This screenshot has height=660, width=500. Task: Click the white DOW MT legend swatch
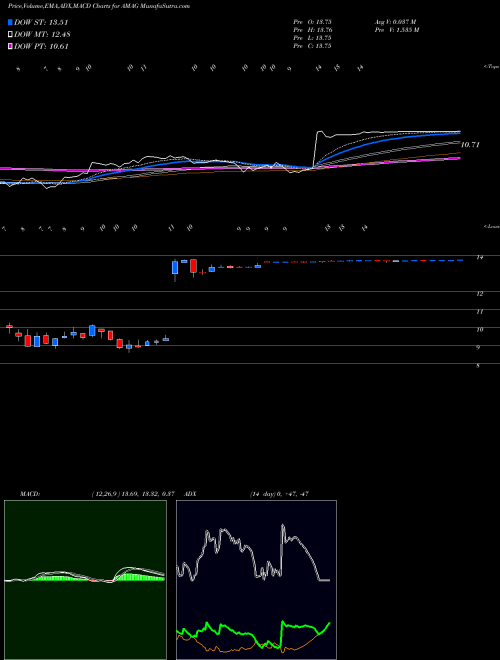(10, 35)
